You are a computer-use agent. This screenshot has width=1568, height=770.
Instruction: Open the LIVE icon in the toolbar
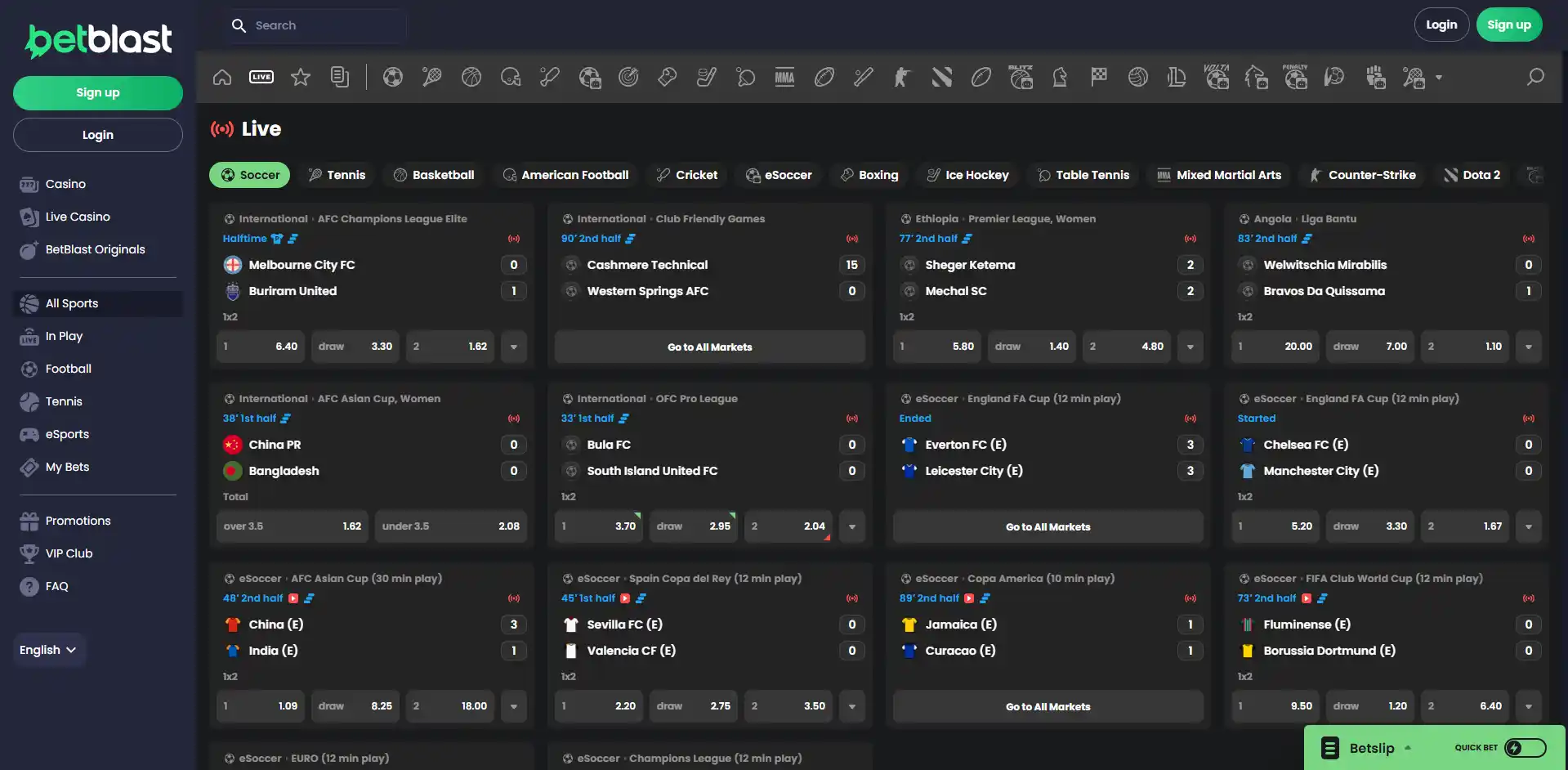point(261,77)
